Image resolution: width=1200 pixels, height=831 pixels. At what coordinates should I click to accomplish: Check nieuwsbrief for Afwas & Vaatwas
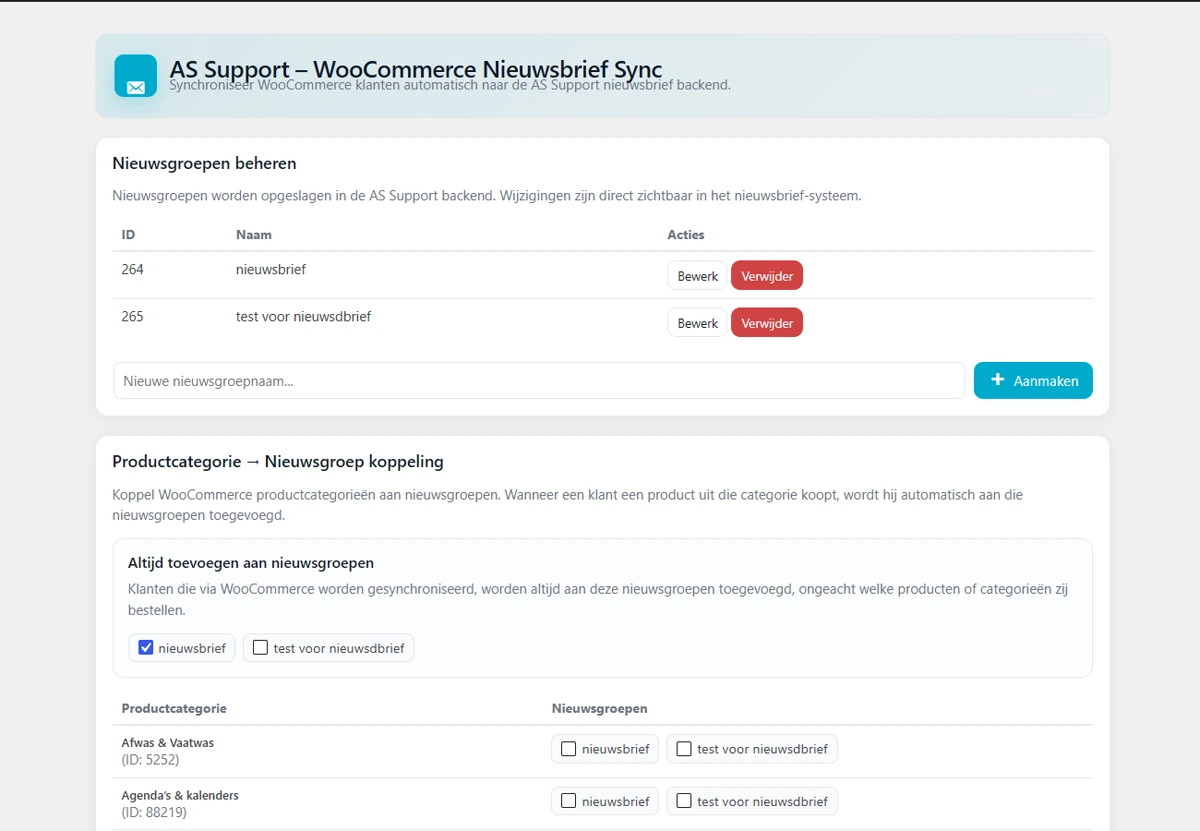(x=568, y=748)
